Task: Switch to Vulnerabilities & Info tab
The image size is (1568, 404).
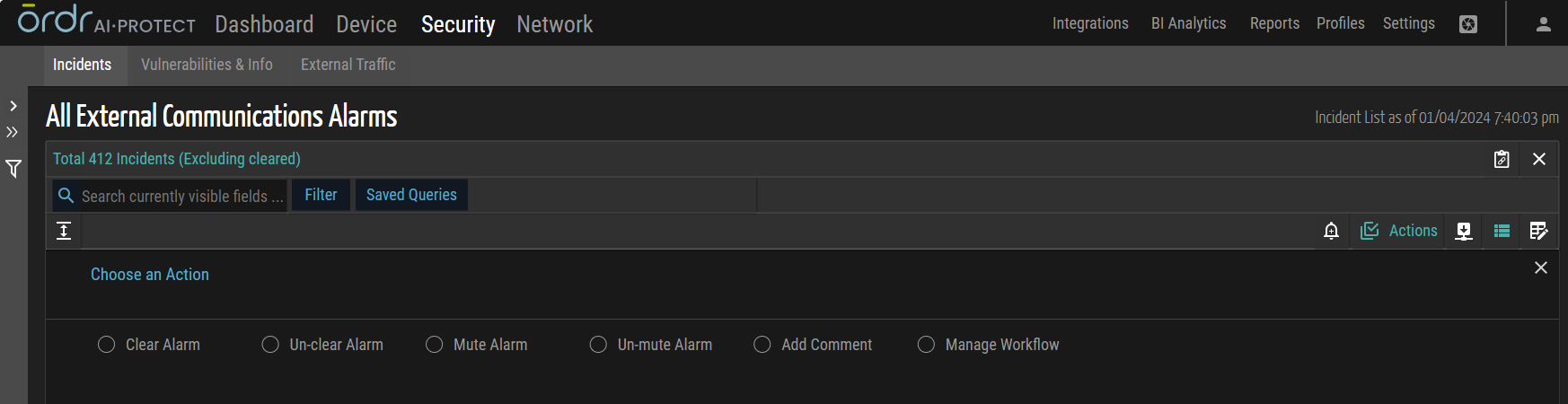Action: tap(207, 65)
